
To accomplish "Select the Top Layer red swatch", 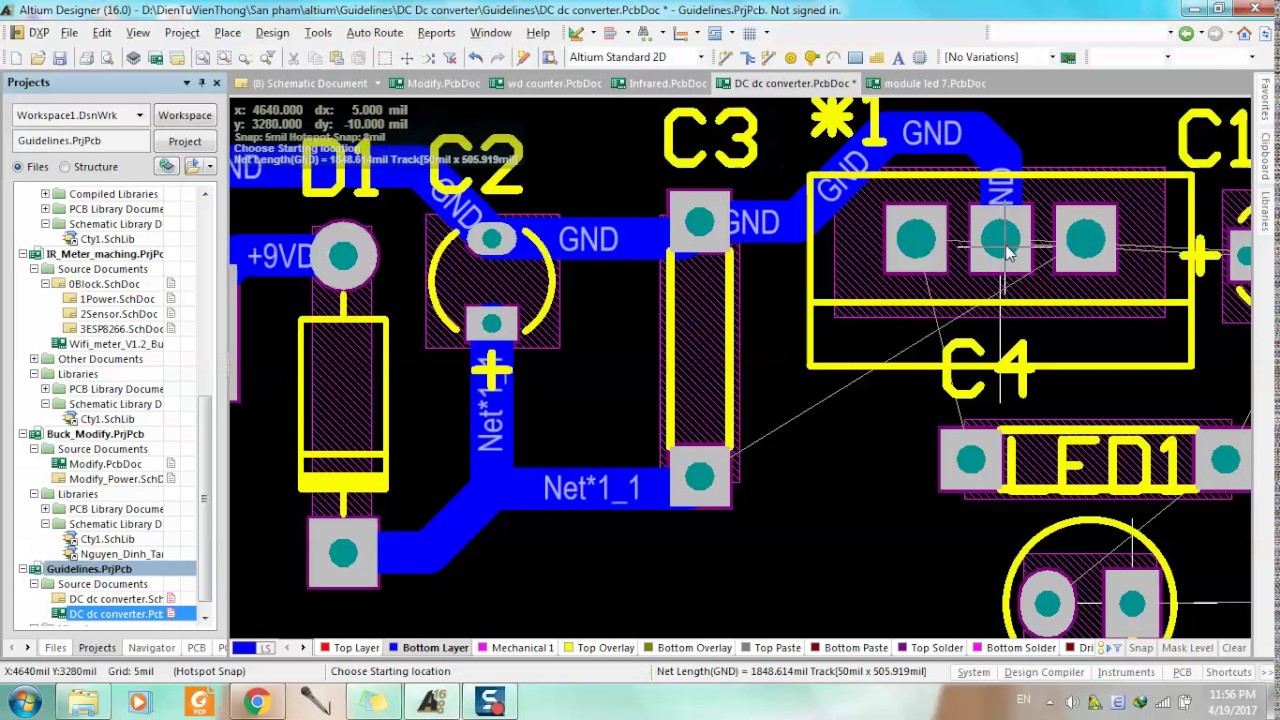I will point(325,648).
